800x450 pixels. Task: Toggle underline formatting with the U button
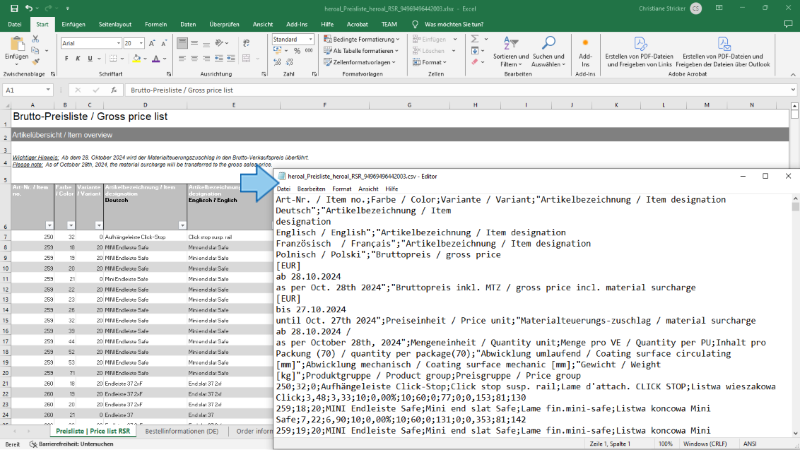point(90,59)
